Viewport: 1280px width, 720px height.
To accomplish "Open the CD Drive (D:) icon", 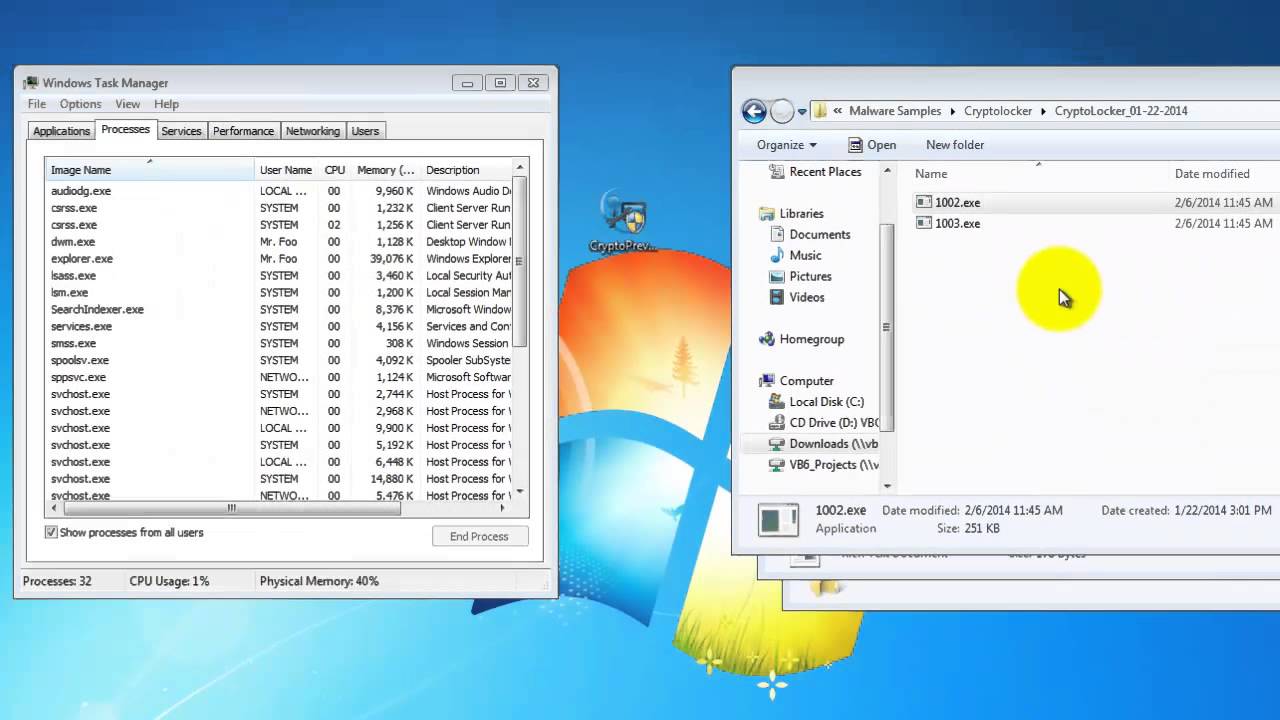I will coord(777,423).
